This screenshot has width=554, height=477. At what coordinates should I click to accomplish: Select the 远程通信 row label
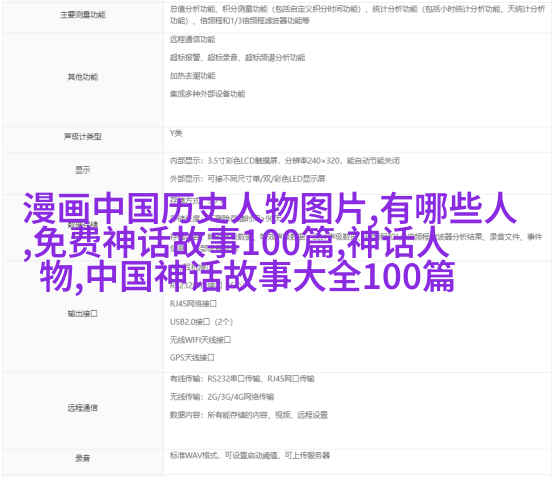click(83, 408)
